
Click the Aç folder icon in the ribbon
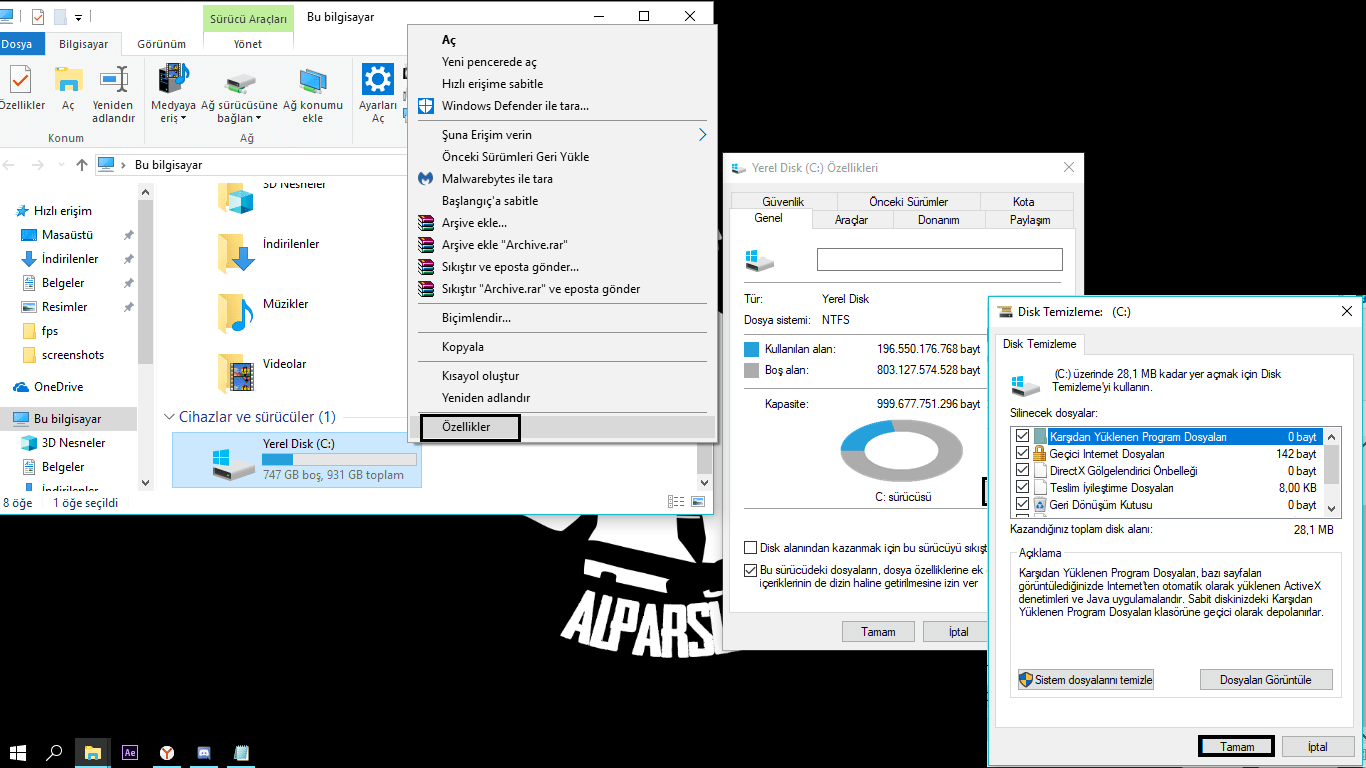tap(68, 80)
